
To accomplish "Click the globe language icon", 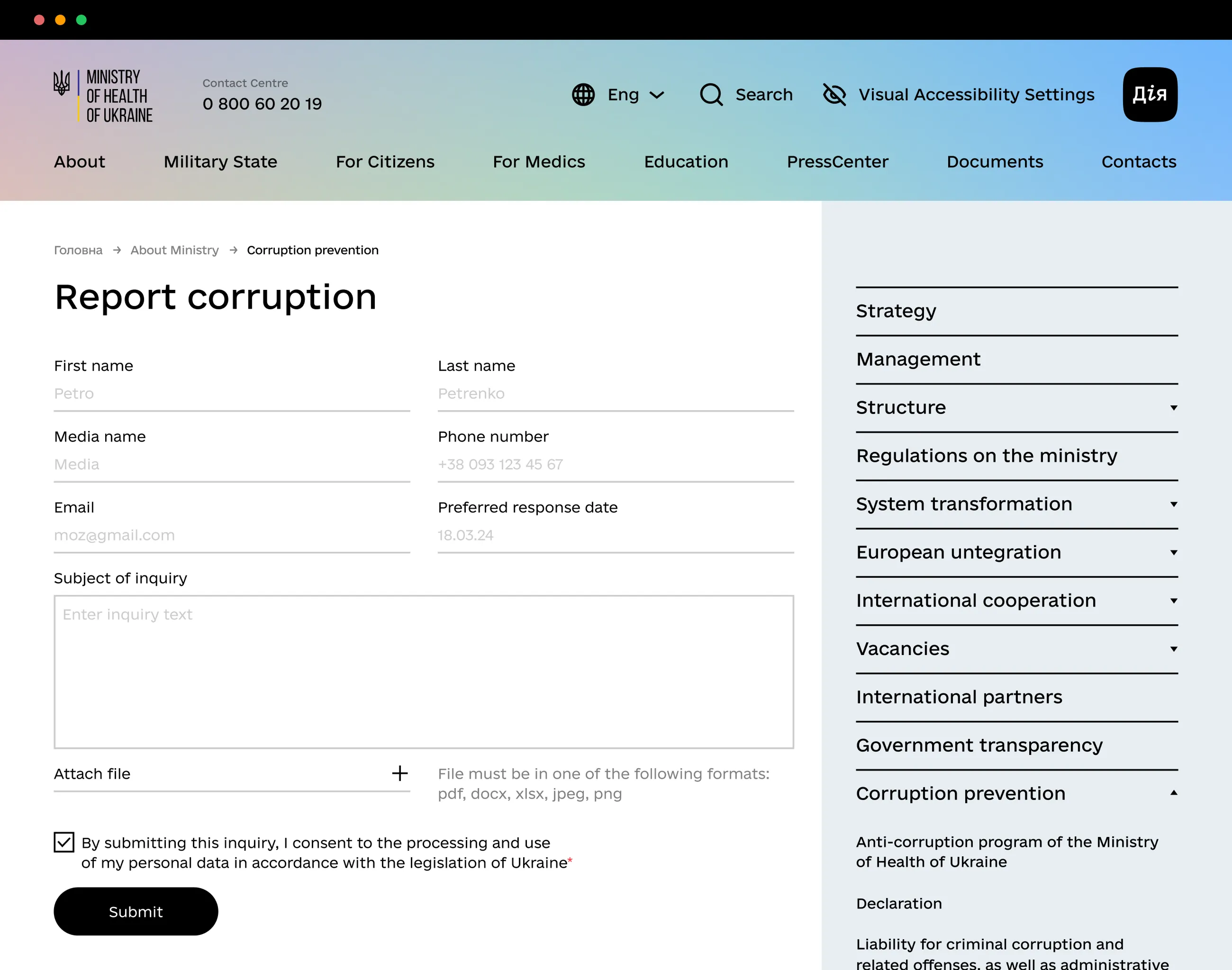I will pyautogui.click(x=583, y=94).
